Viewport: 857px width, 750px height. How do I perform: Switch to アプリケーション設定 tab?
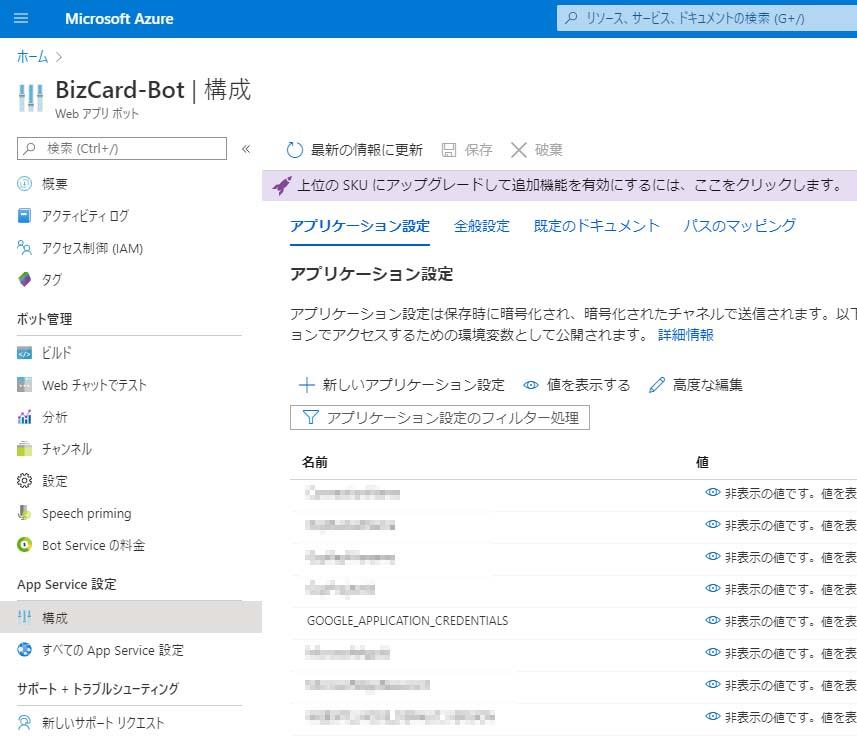360,226
